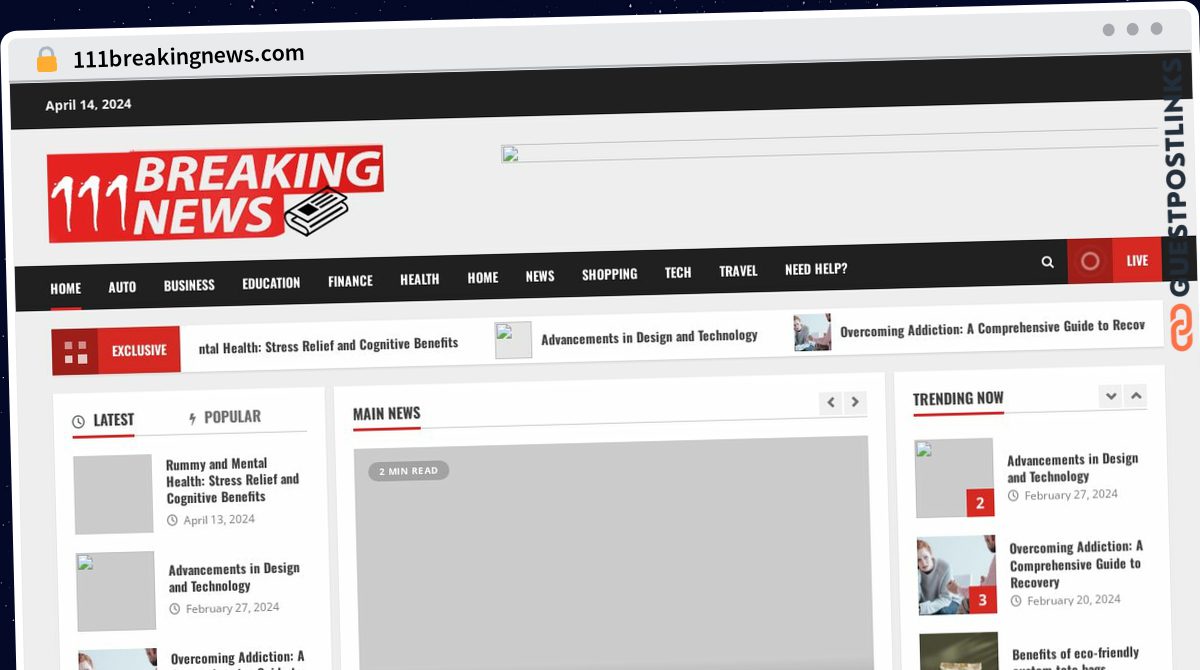Click the Live button label
This screenshot has height=670, width=1200.
[x=1137, y=261]
